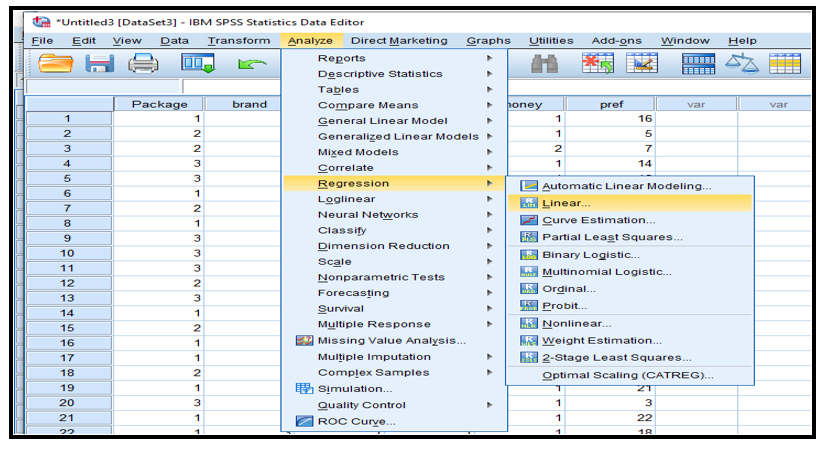Click the Save file disk icon
821x449 pixels.
tap(99, 66)
